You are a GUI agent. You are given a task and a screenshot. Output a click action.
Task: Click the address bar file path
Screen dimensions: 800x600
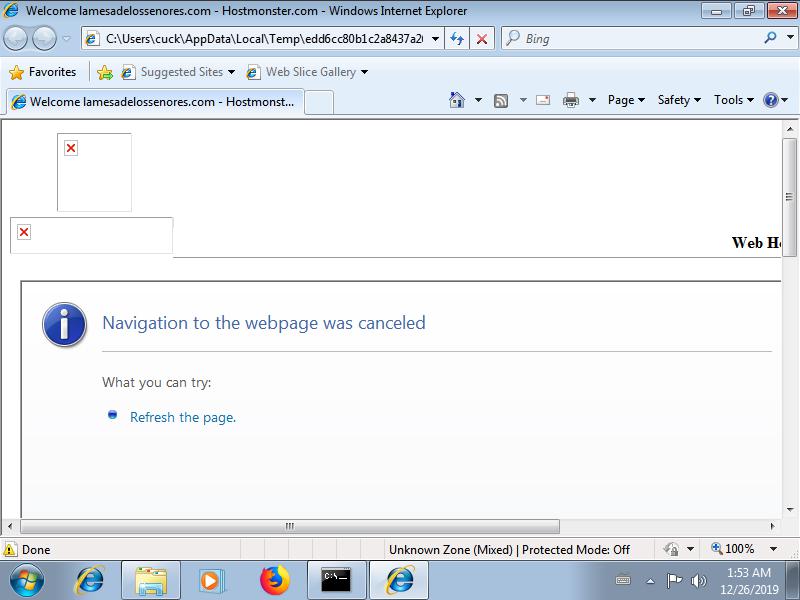point(263,39)
